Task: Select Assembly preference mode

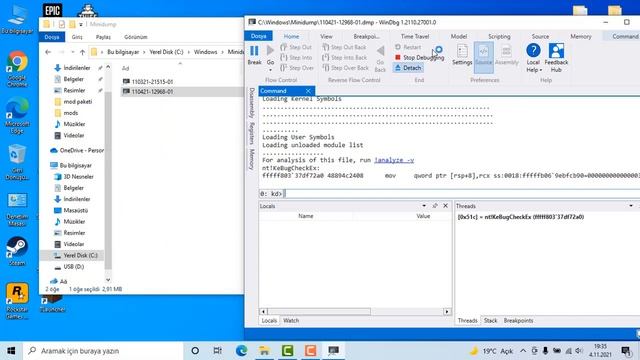Action: click(x=507, y=55)
